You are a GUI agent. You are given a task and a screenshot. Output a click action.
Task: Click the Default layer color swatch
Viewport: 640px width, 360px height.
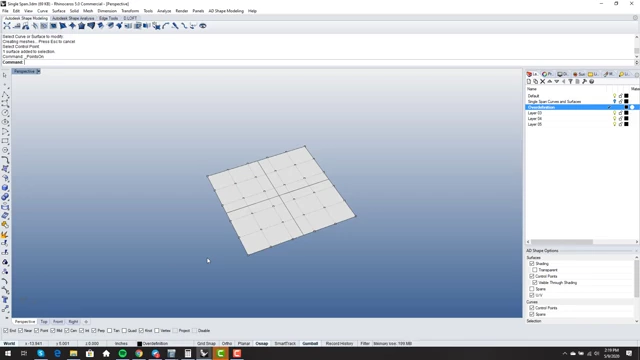pos(626,96)
